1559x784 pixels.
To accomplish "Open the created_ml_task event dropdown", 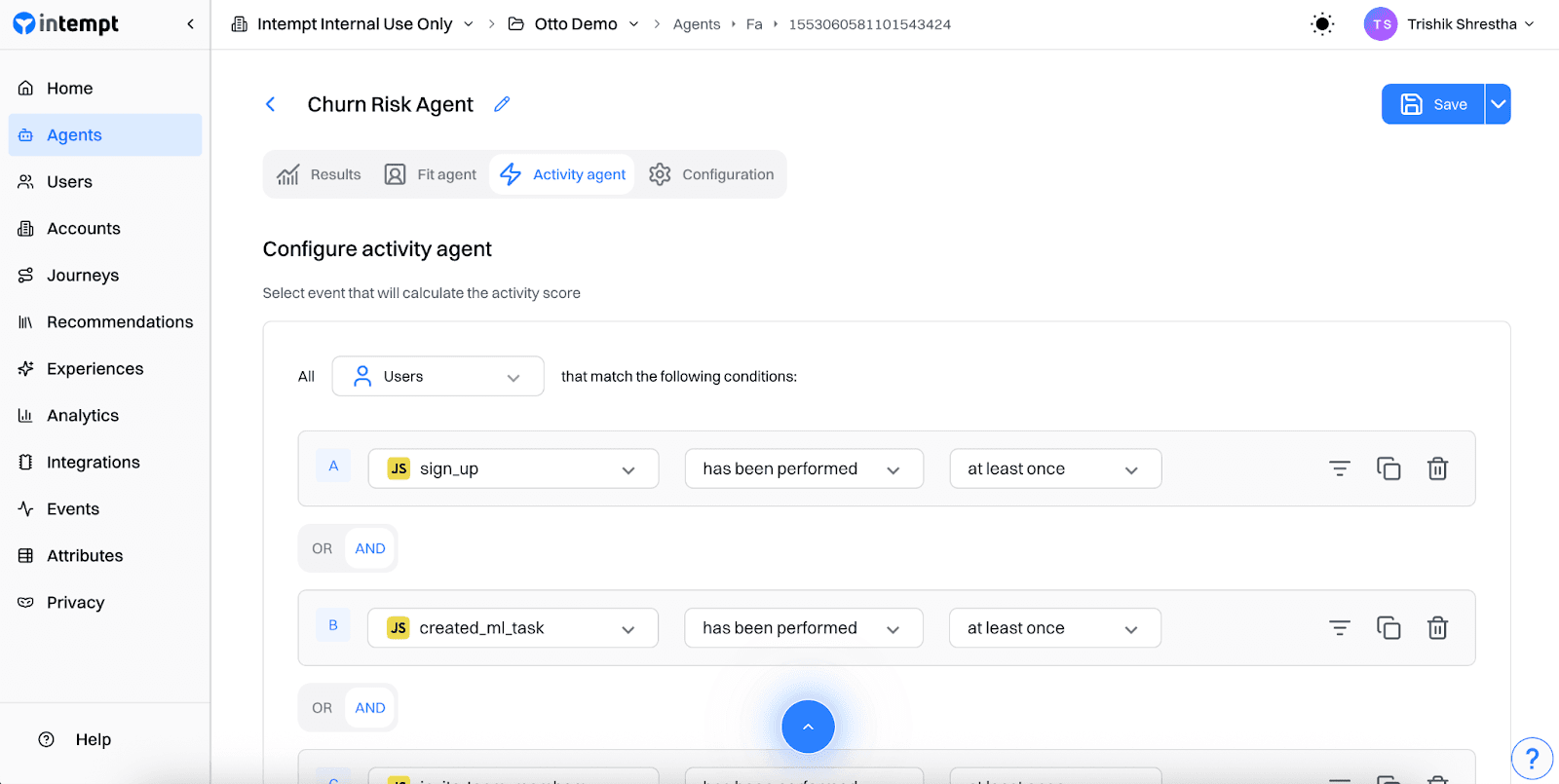I will click(513, 628).
